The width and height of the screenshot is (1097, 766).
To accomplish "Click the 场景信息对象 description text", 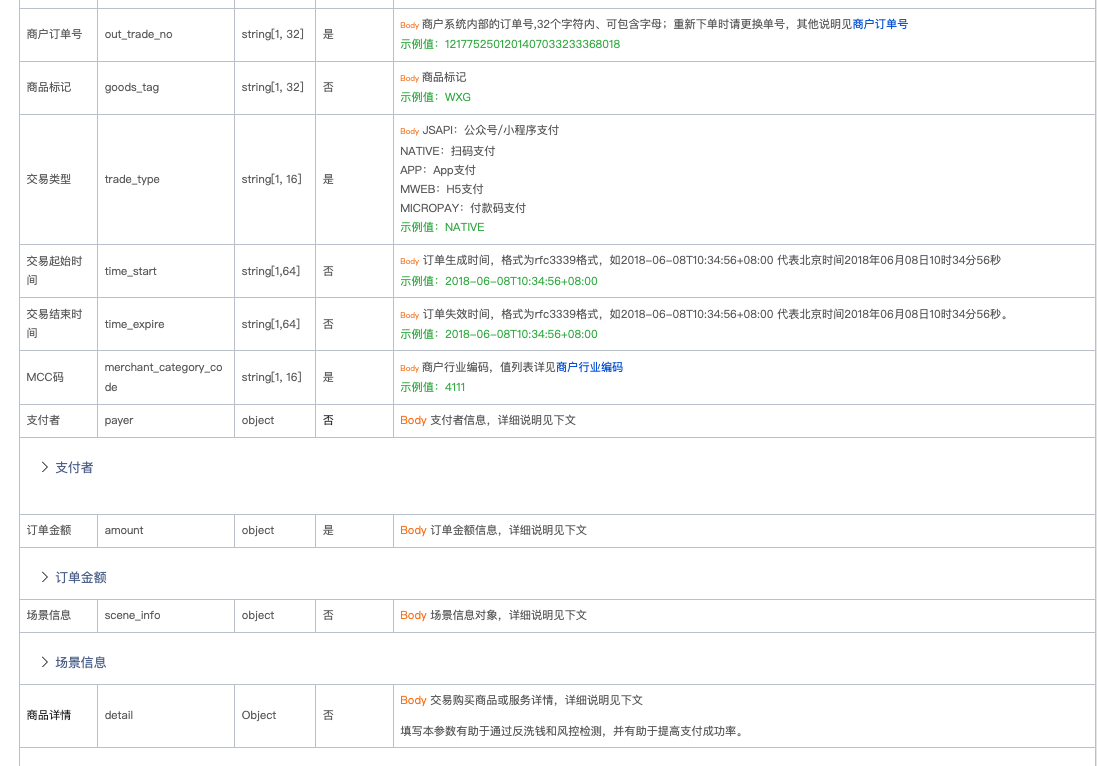I will (x=509, y=616).
